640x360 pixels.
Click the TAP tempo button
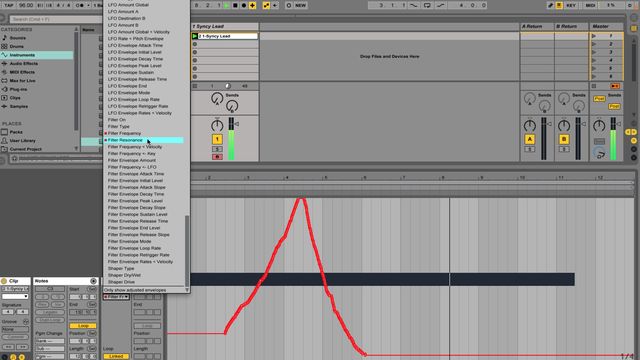(8, 5)
